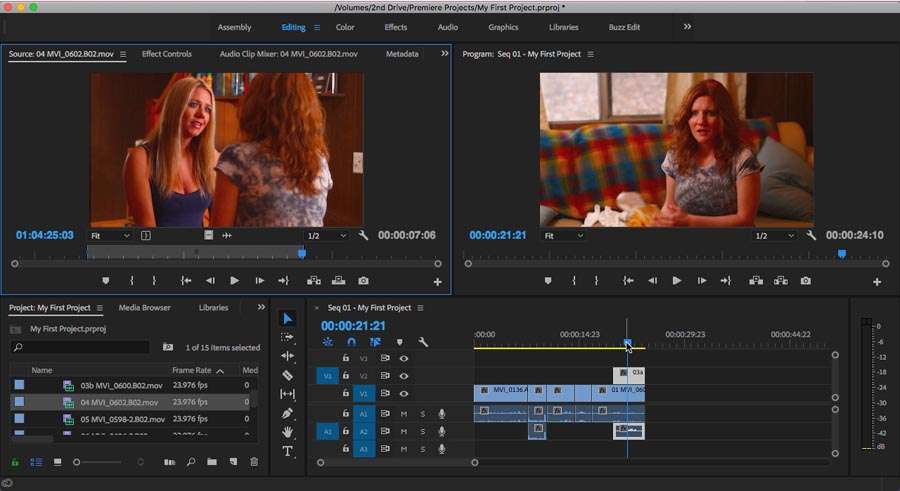
Task: Open Editing workspace menu icon
Action: pos(317,27)
